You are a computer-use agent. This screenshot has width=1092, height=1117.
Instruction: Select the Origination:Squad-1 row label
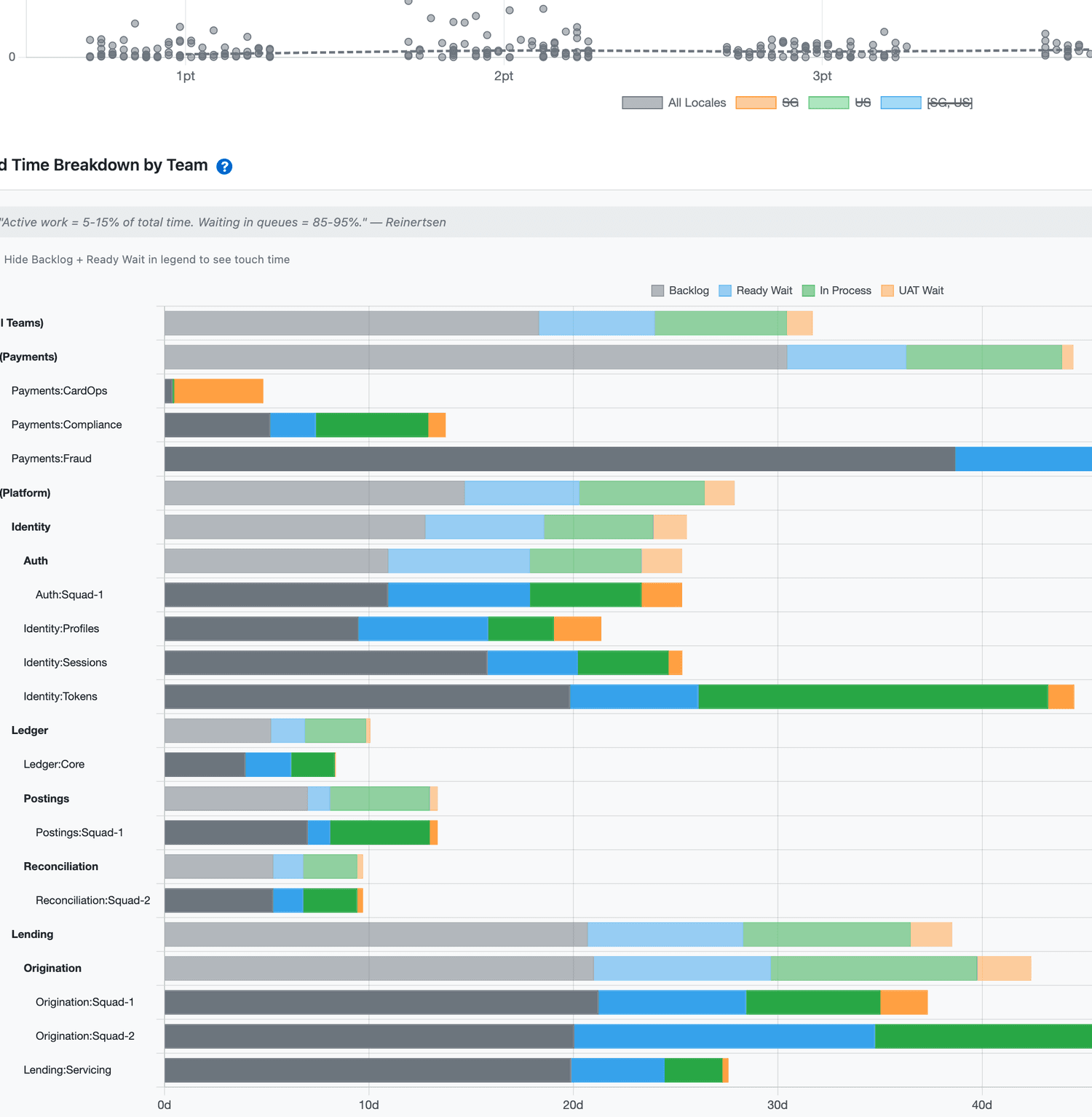tap(85, 1003)
